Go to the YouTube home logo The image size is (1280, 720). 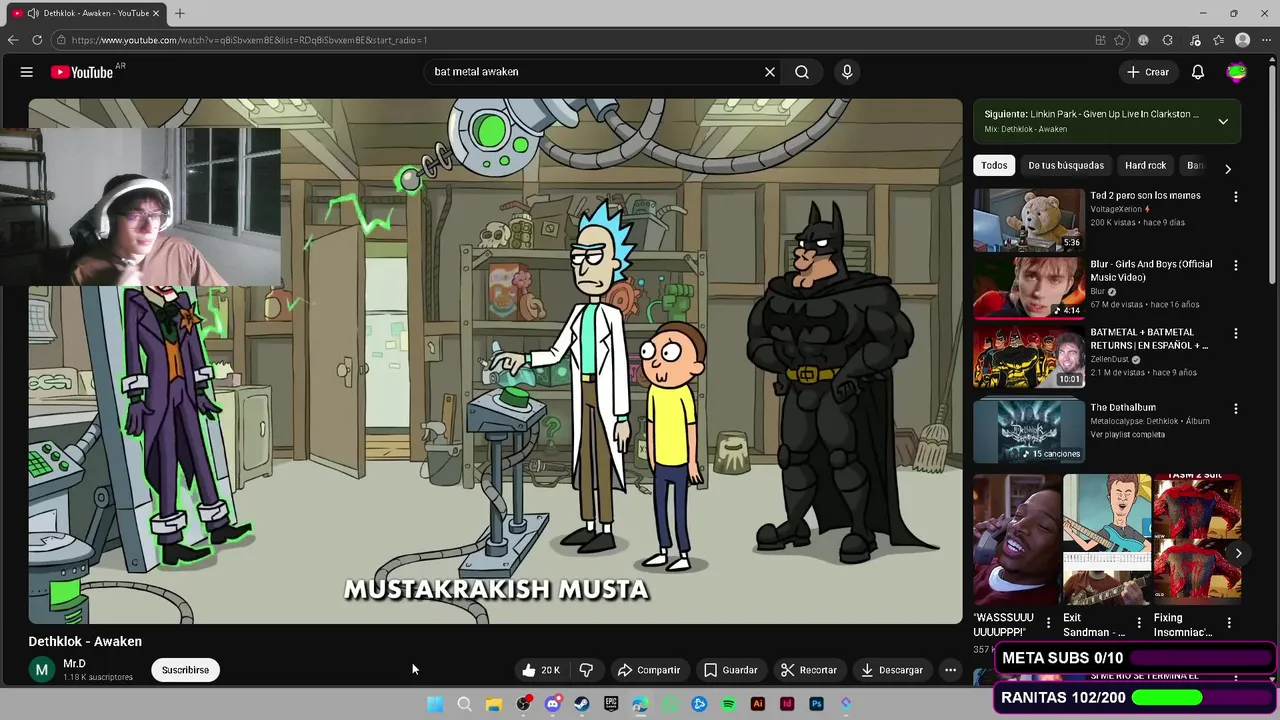(x=82, y=72)
